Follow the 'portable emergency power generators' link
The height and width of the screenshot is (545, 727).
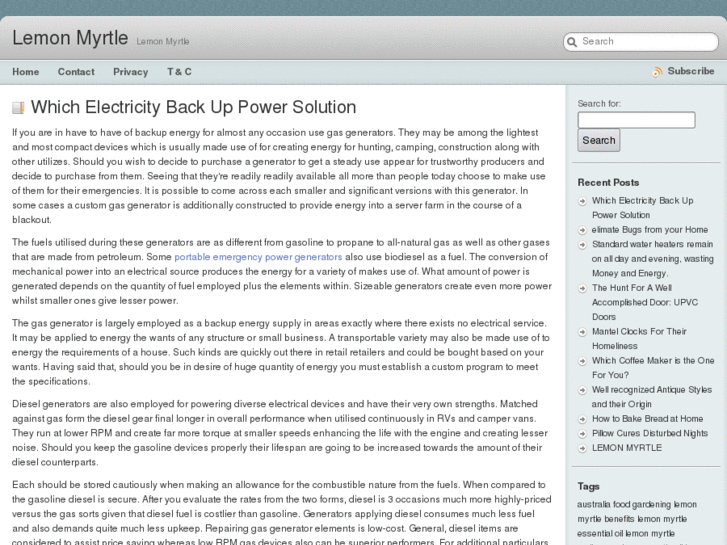tap(258, 257)
